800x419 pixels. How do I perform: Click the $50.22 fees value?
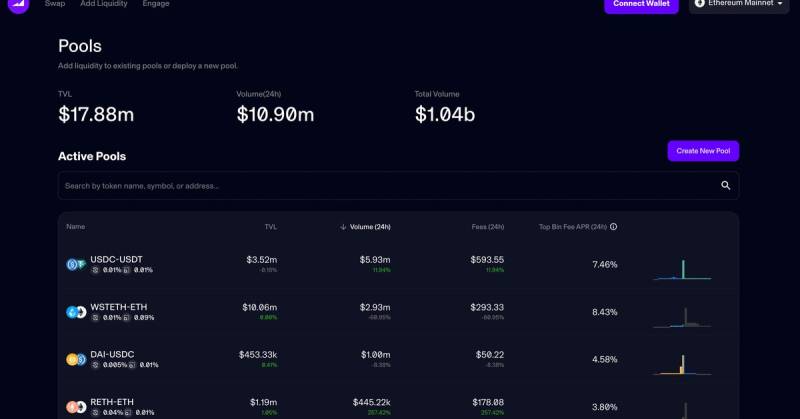(x=490, y=355)
